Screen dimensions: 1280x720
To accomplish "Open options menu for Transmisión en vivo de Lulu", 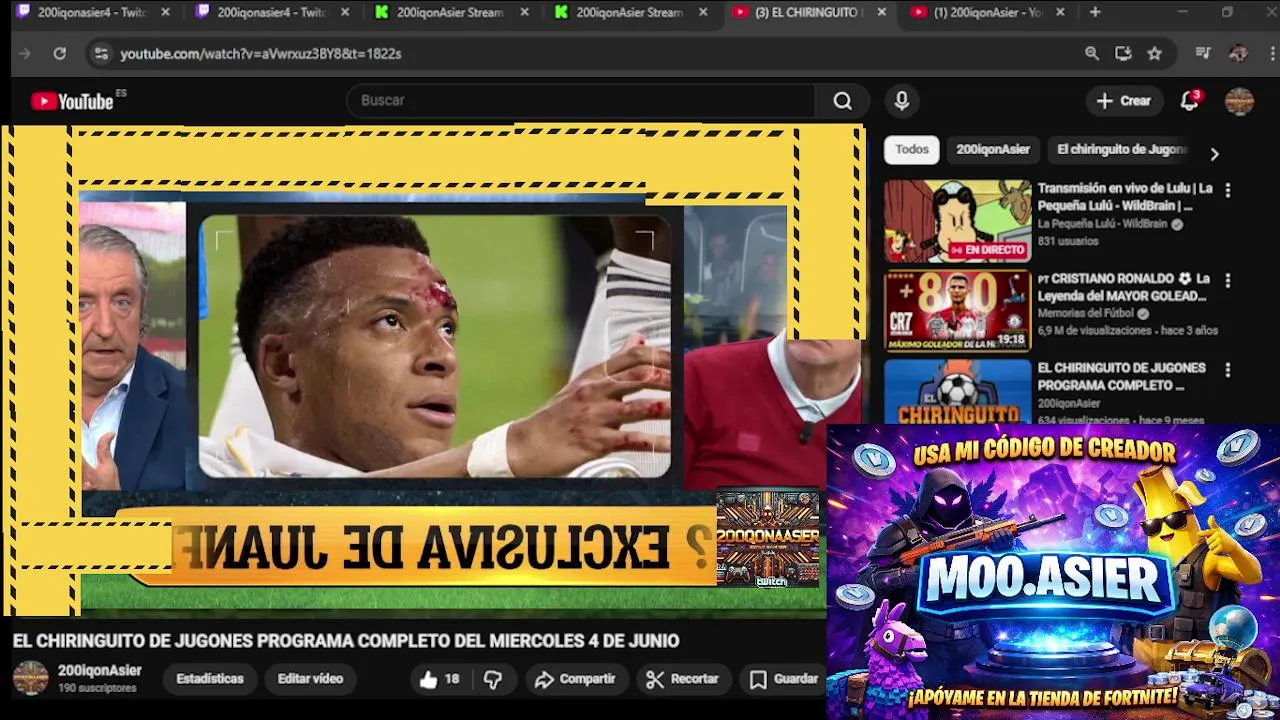I will pos(1228,190).
